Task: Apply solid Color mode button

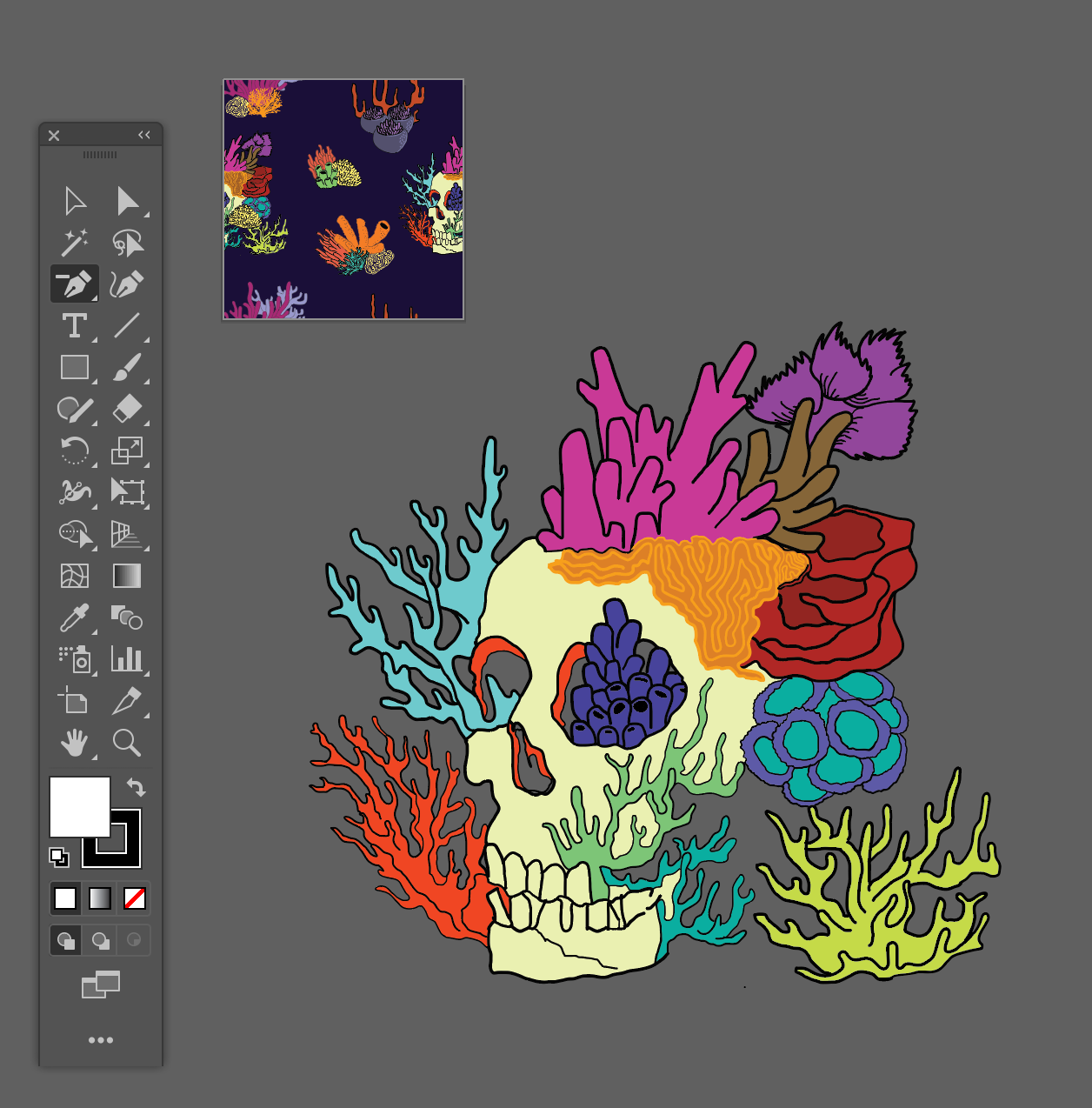Action: tap(65, 898)
